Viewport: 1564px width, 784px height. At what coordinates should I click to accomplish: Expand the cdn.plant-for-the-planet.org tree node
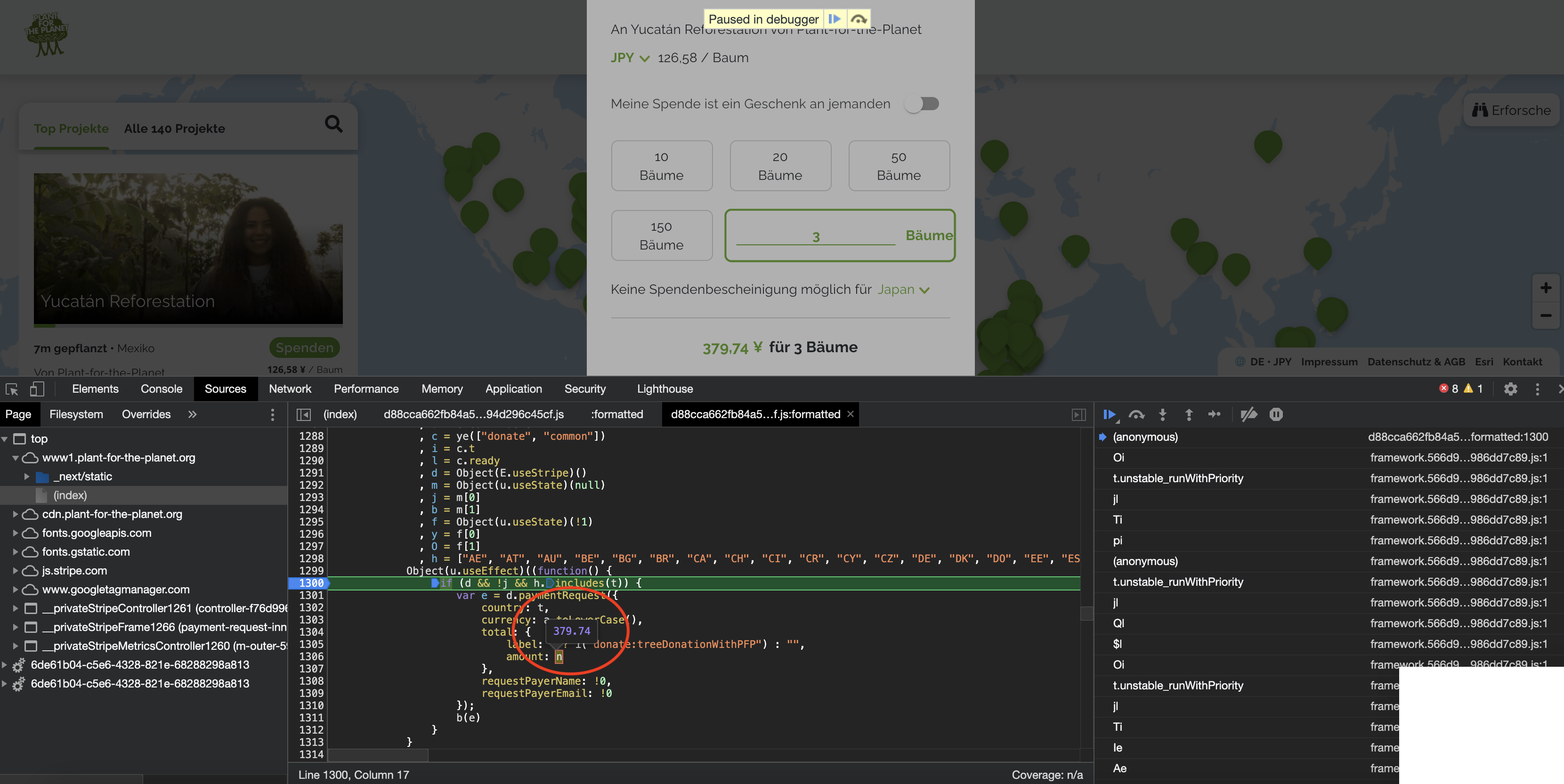click(15, 514)
